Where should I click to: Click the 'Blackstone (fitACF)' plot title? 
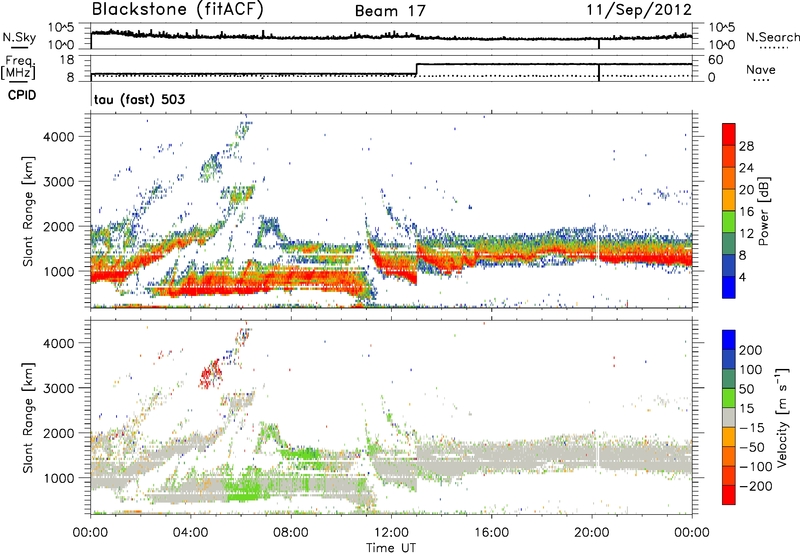(178, 9)
